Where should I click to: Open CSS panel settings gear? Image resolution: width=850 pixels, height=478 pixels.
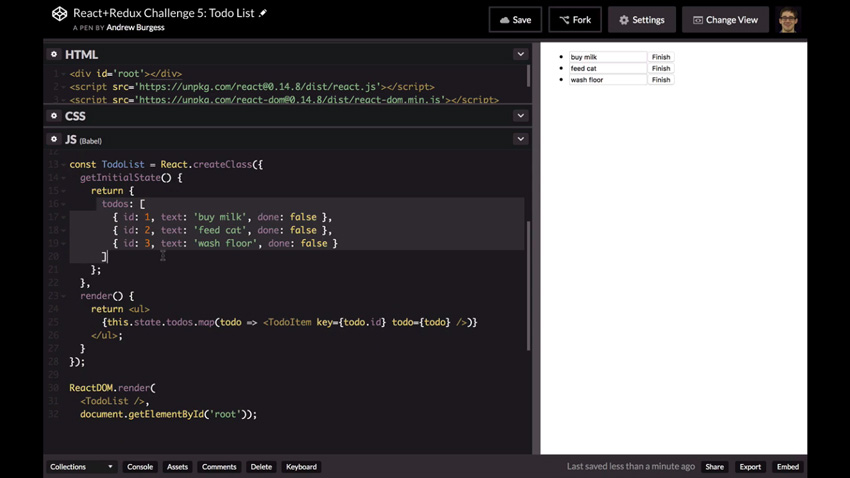tap(54, 115)
